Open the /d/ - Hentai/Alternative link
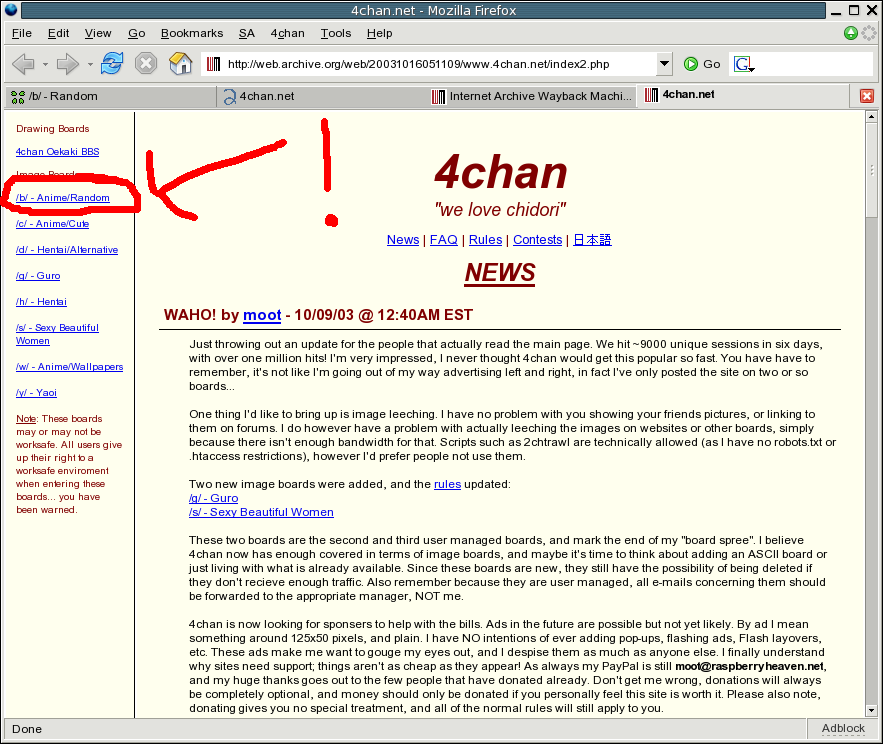The image size is (883, 744). tap(67, 250)
